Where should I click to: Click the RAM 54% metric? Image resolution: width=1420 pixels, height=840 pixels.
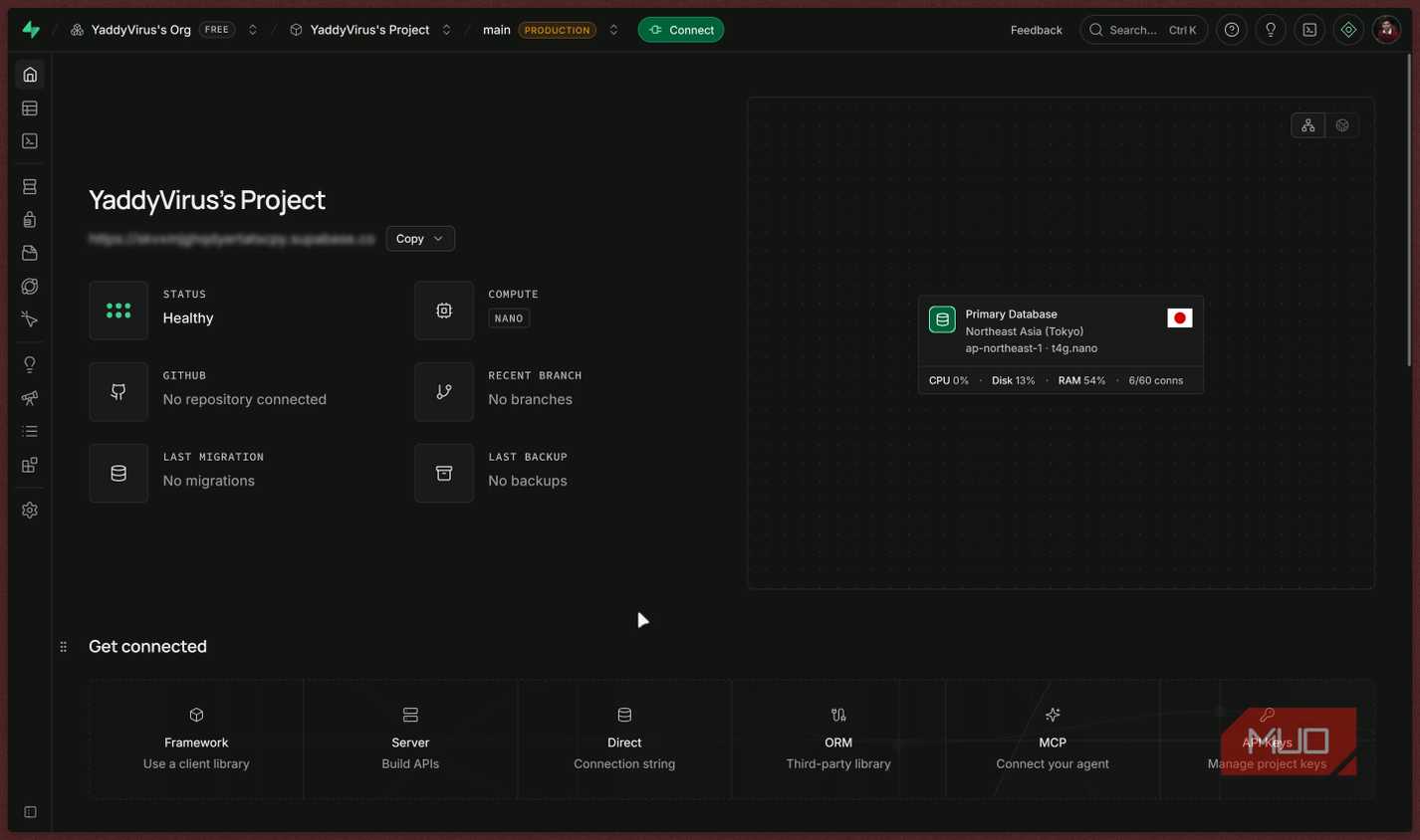click(1081, 381)
